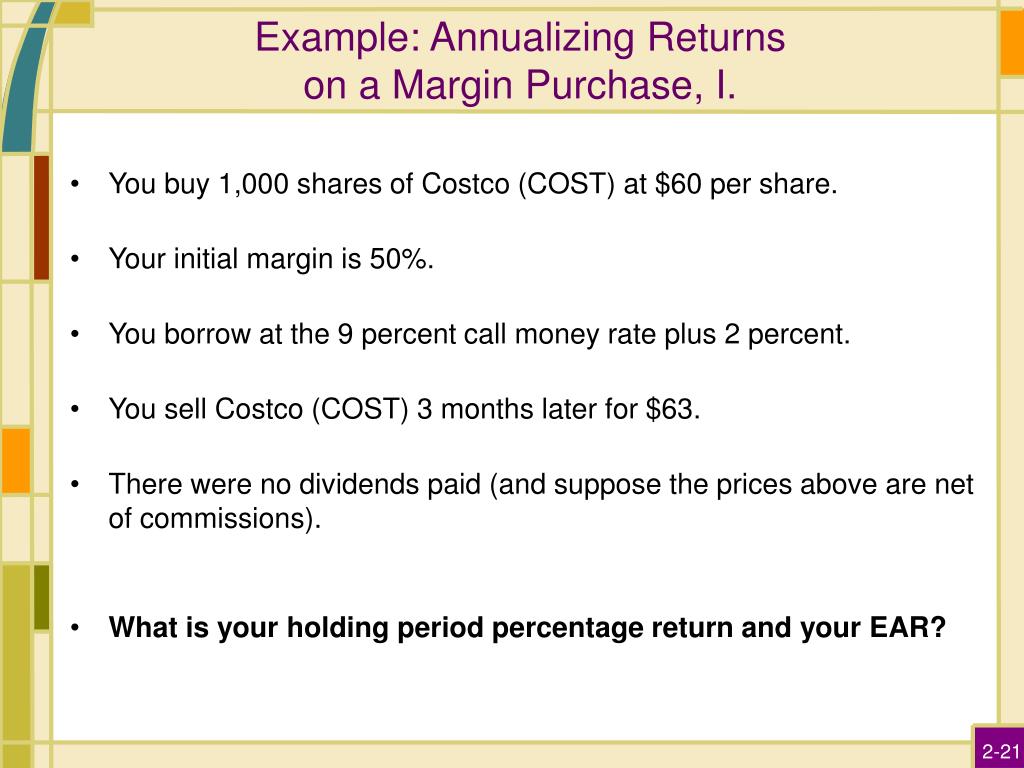
Task: Click the orange square on the left edge
Action: pyautogui.click(x=15, y=460)
